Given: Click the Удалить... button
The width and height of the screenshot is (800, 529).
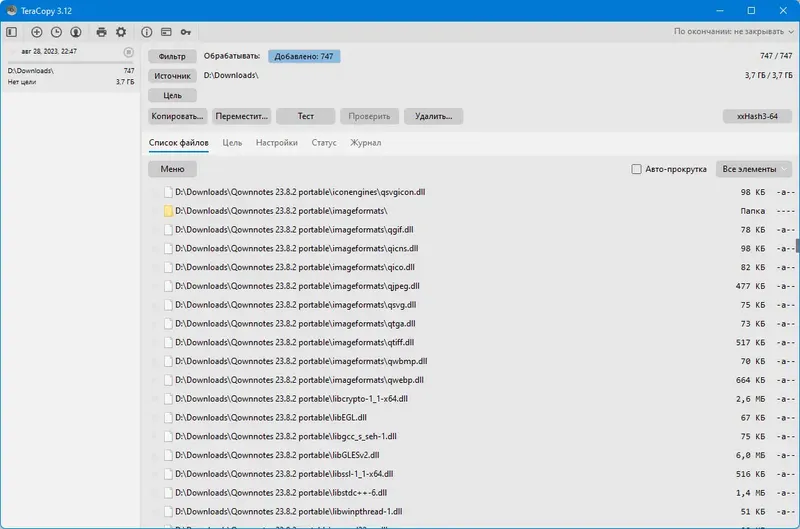Looking at the screenshot, I should [x=434, y=116].
